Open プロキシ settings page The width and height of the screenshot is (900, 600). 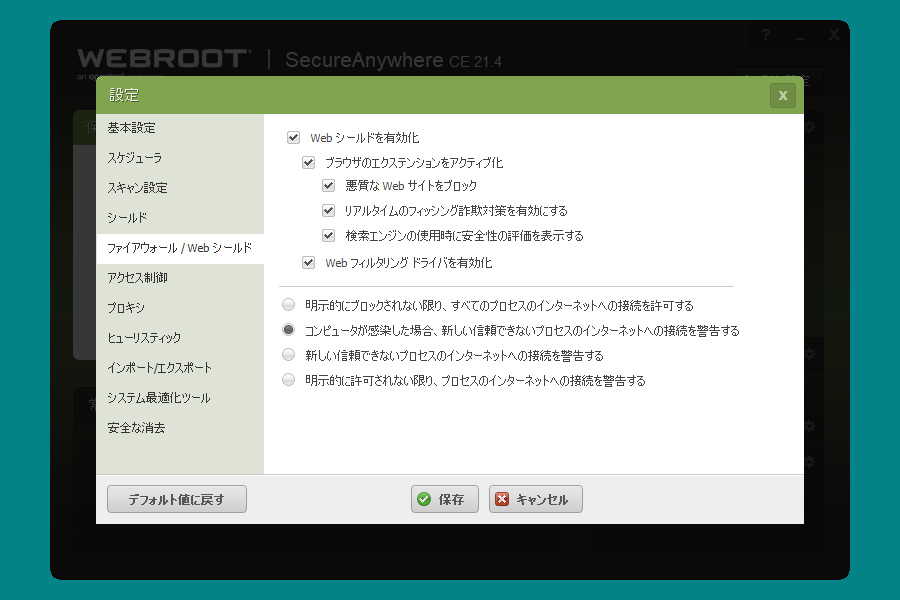(x=180, y=308)
